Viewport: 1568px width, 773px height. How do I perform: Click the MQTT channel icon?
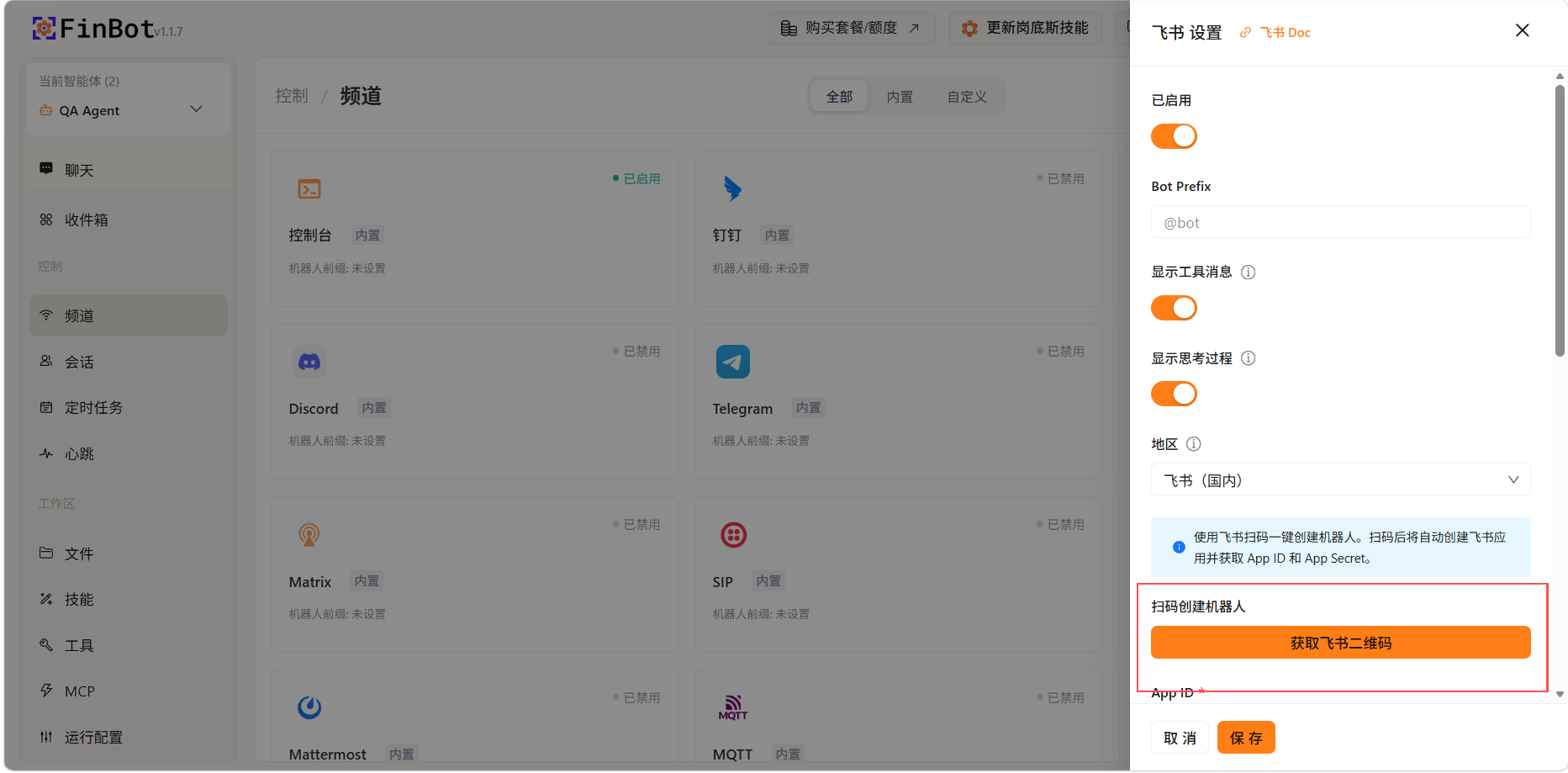click(733, 707)
